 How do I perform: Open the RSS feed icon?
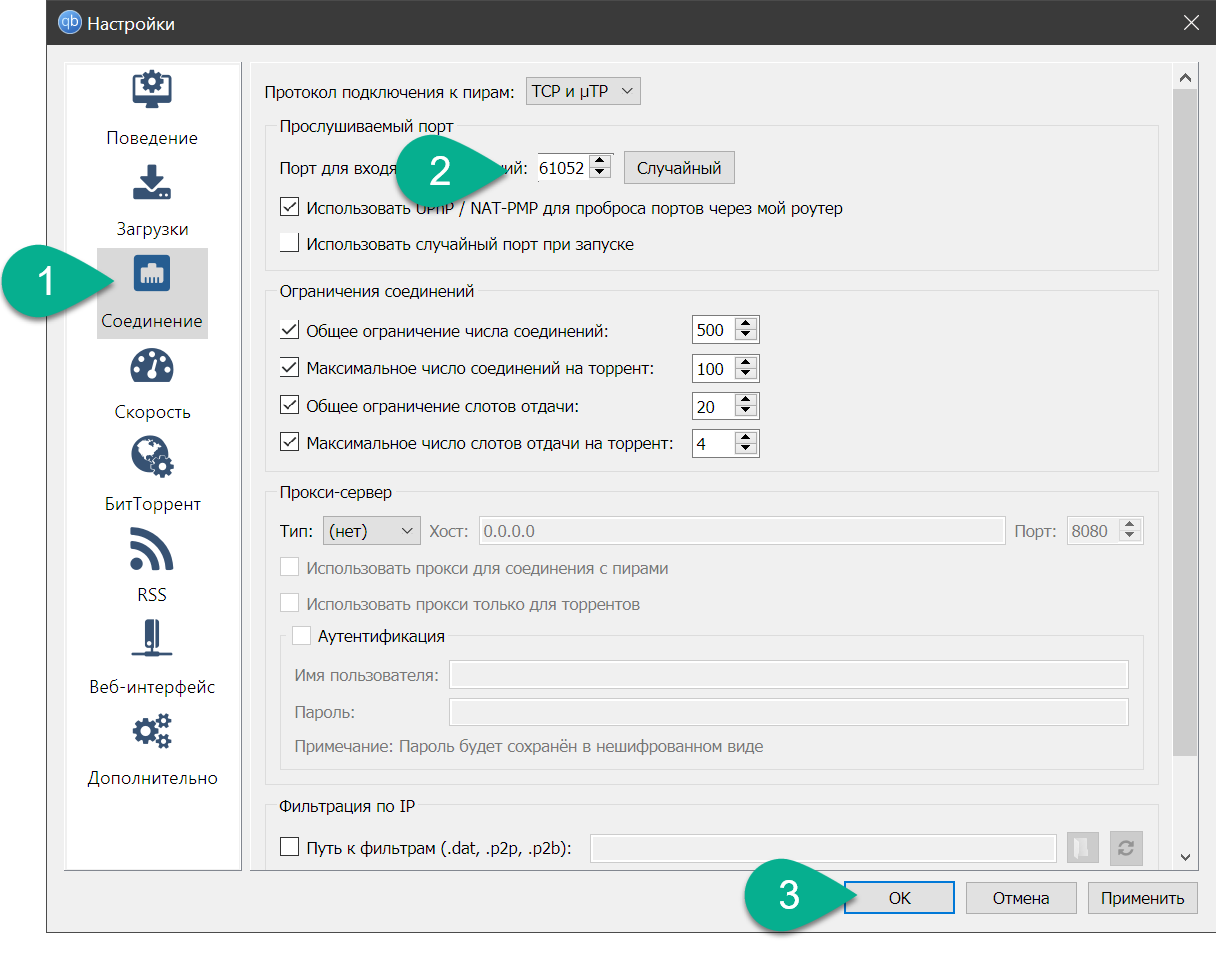point(152,550)
